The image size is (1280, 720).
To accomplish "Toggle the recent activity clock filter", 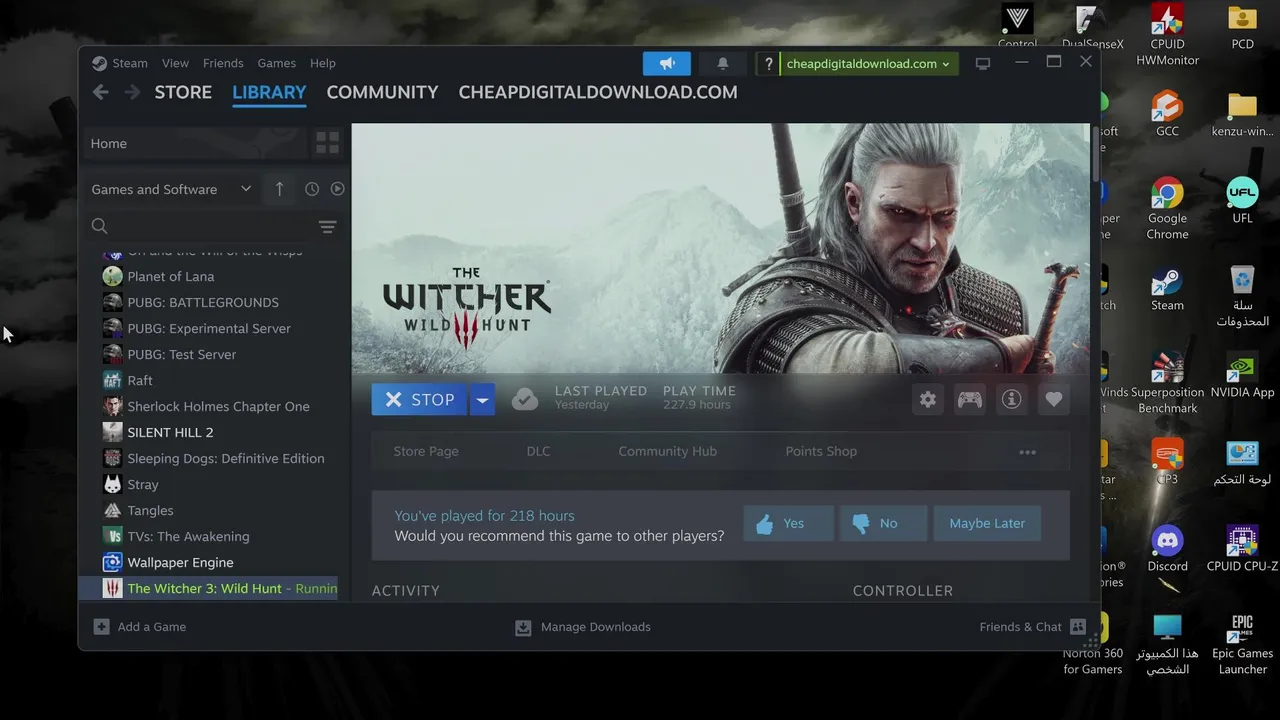I will [312, 189].
